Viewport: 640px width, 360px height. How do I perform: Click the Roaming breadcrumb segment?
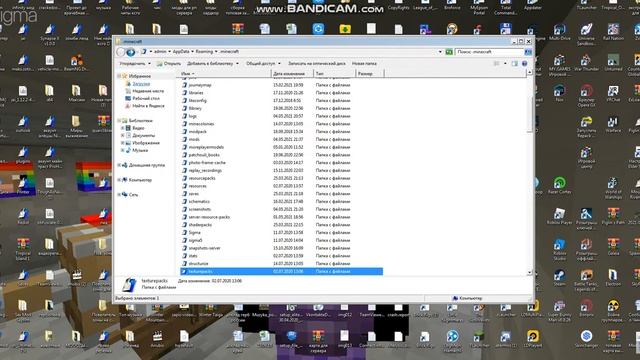[204, 52]
